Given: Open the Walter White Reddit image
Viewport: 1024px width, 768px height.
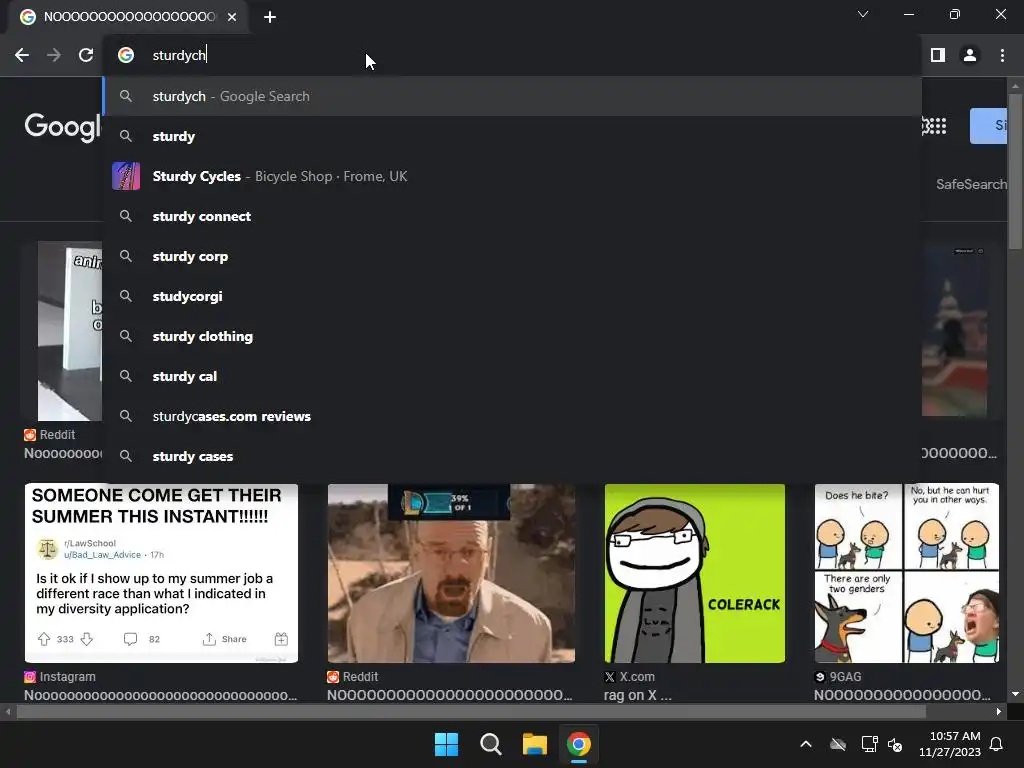Looking at the screenshot, I should point(451,573).
